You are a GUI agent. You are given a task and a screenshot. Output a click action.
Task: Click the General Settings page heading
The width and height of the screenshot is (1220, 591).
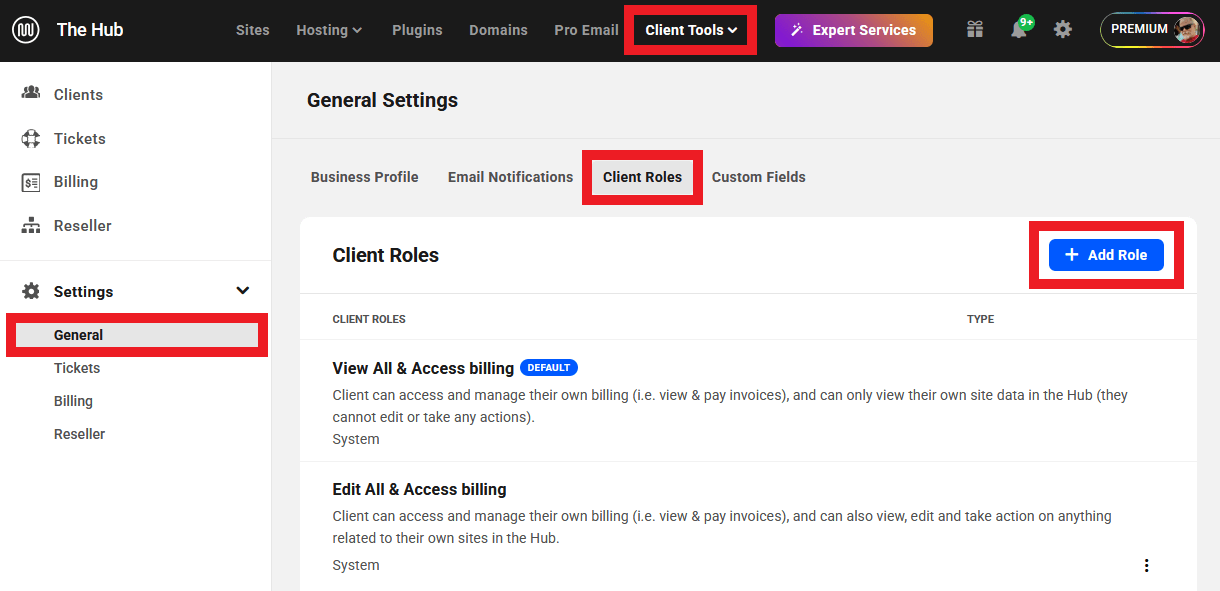382,100
